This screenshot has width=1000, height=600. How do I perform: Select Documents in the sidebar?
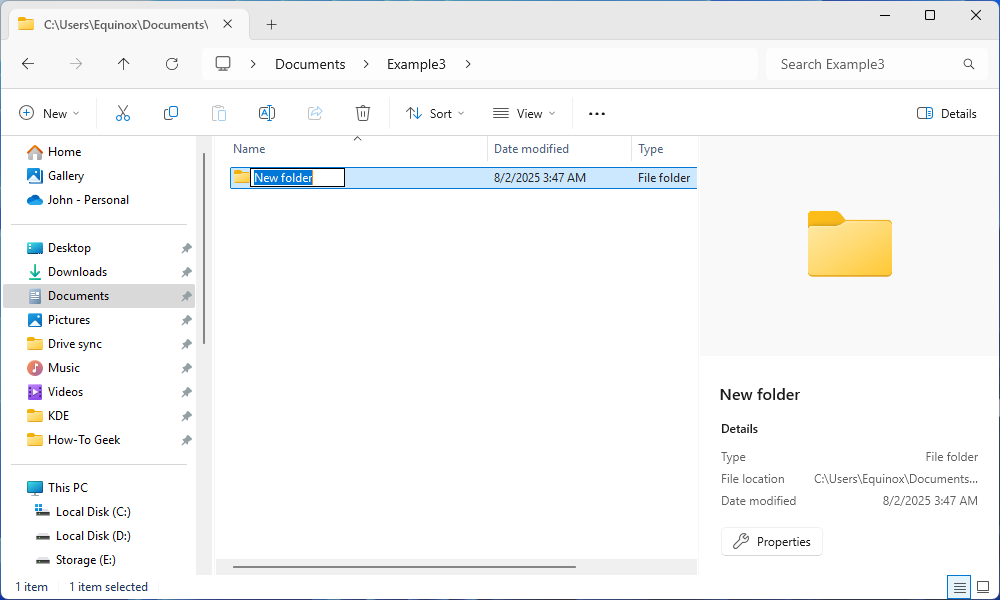pyautogui.click(x=99, y=296)
